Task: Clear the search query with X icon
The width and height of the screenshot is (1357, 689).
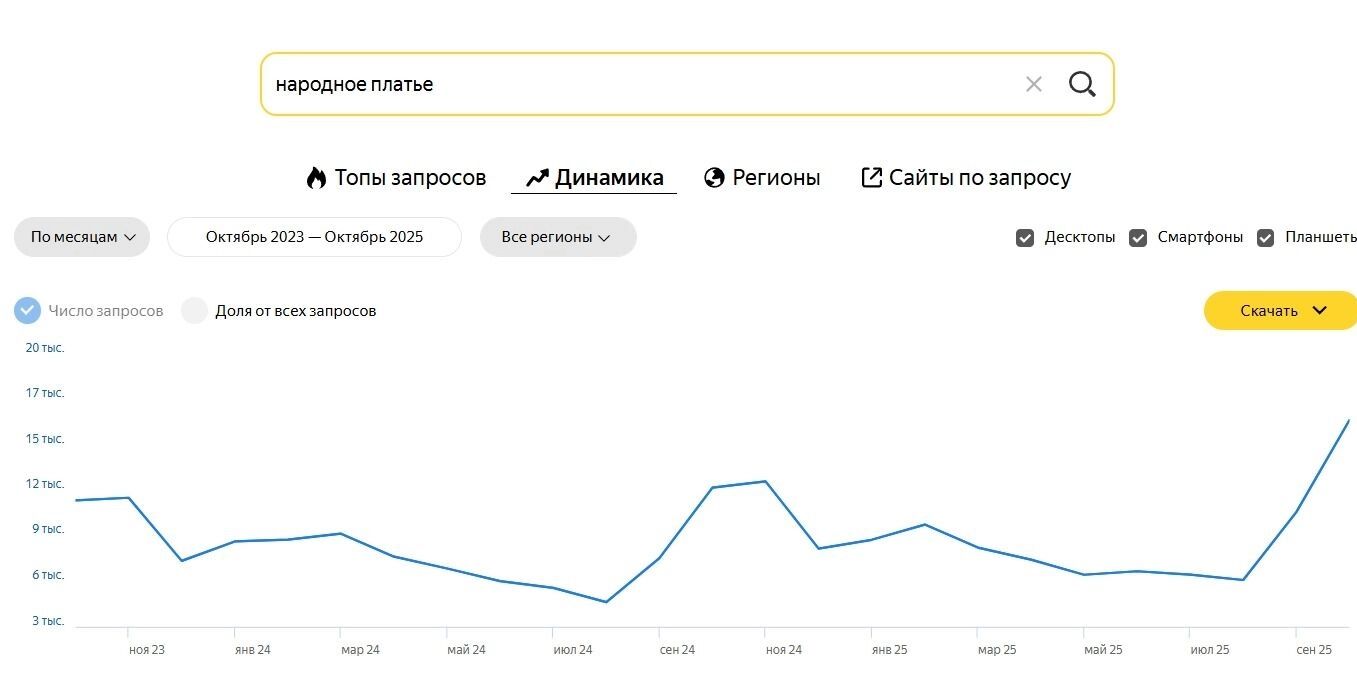Action: tap(1034, 84)
